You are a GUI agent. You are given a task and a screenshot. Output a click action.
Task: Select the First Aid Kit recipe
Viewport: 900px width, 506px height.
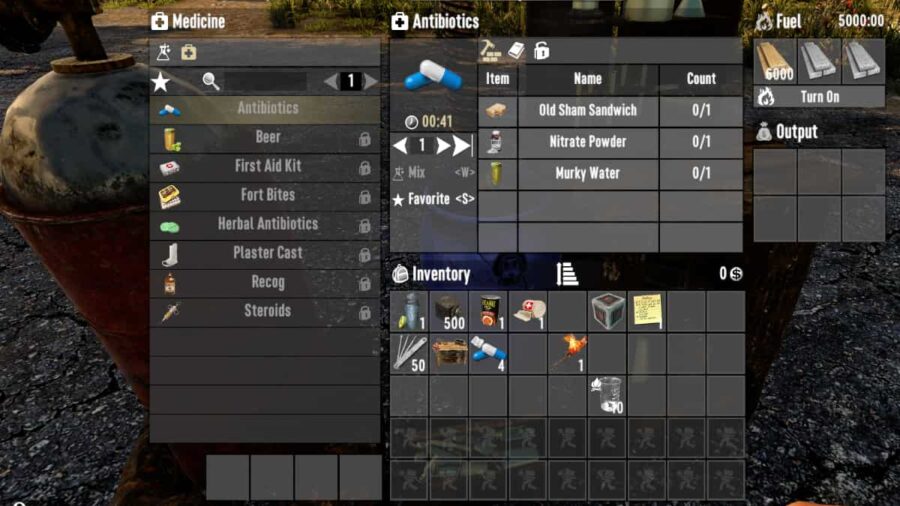265,166
